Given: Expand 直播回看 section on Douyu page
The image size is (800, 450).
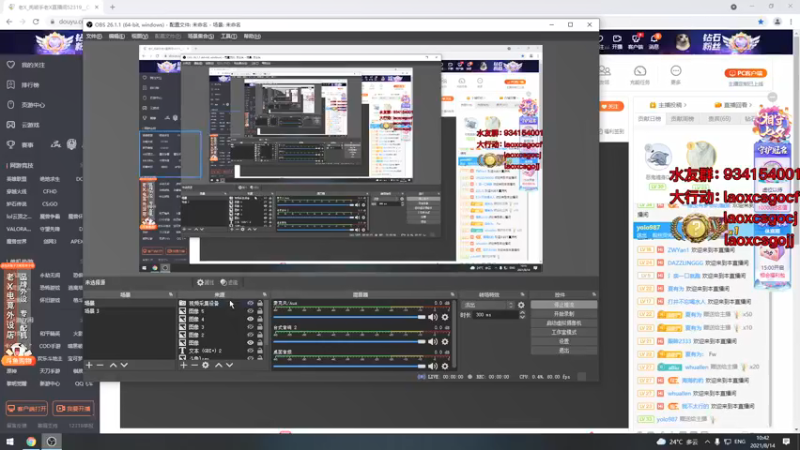Looking at the screenshot, I should [x=732, y=105].
